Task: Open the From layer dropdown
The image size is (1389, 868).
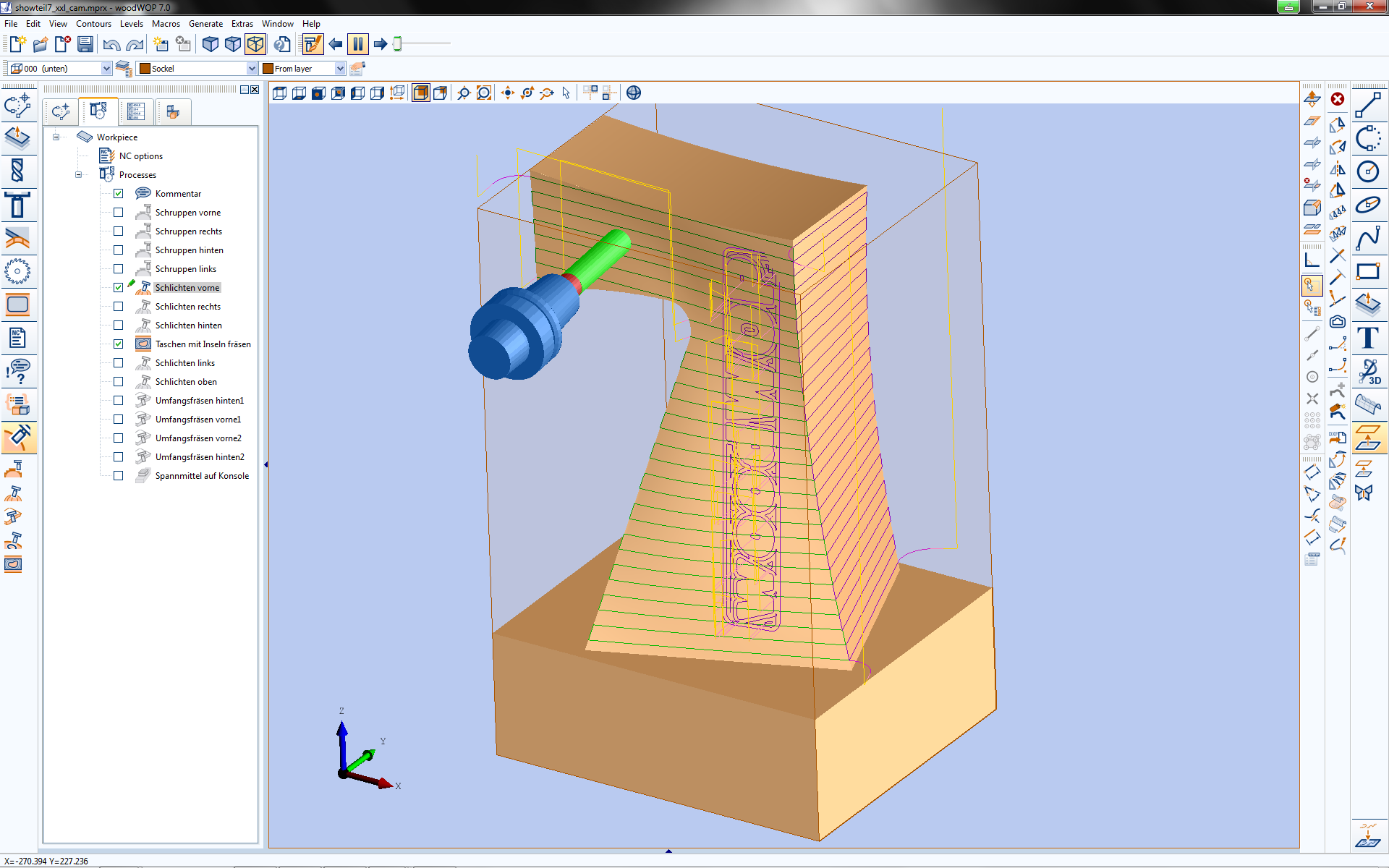Action: [x=340, y=68]
